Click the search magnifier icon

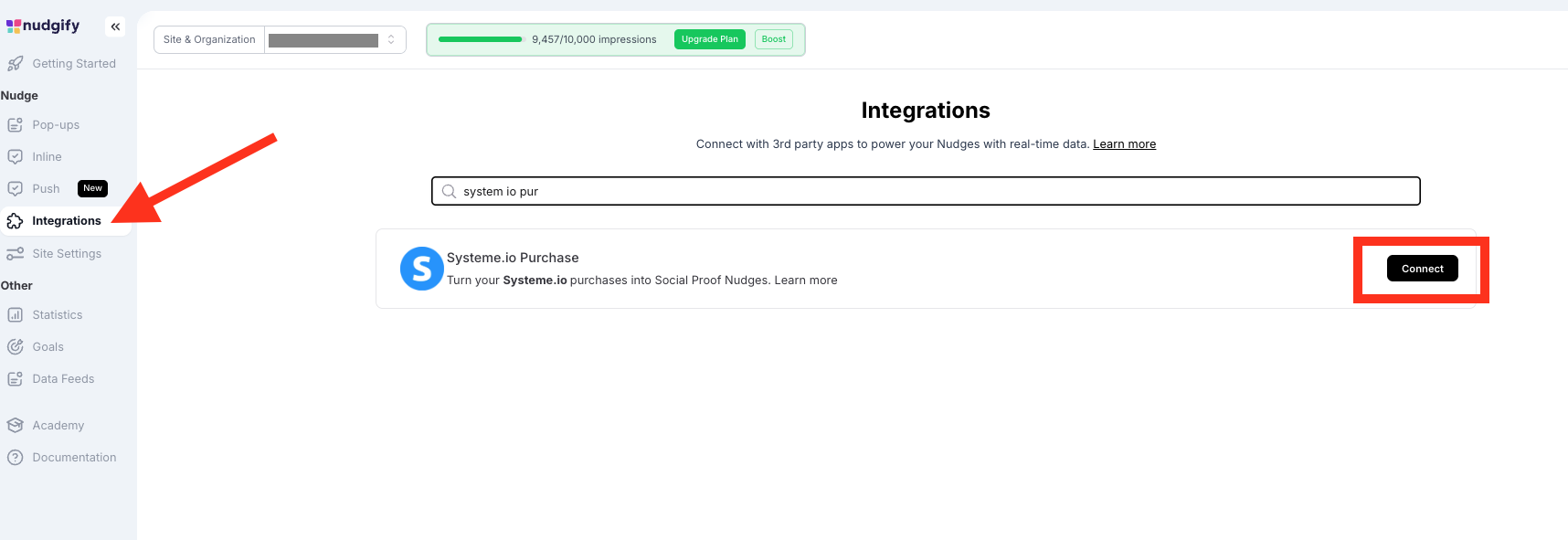click(x=449, y=192)
